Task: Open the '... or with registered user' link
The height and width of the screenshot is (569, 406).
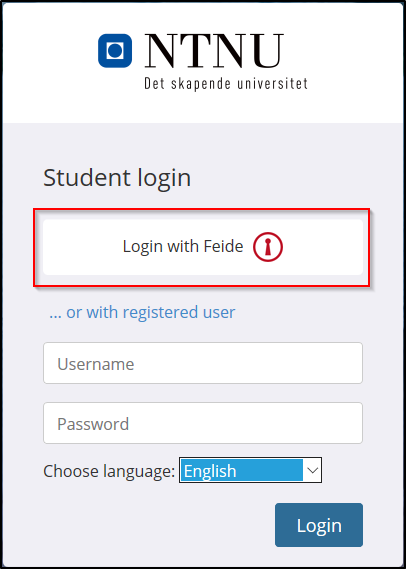Action: point(142,312)
